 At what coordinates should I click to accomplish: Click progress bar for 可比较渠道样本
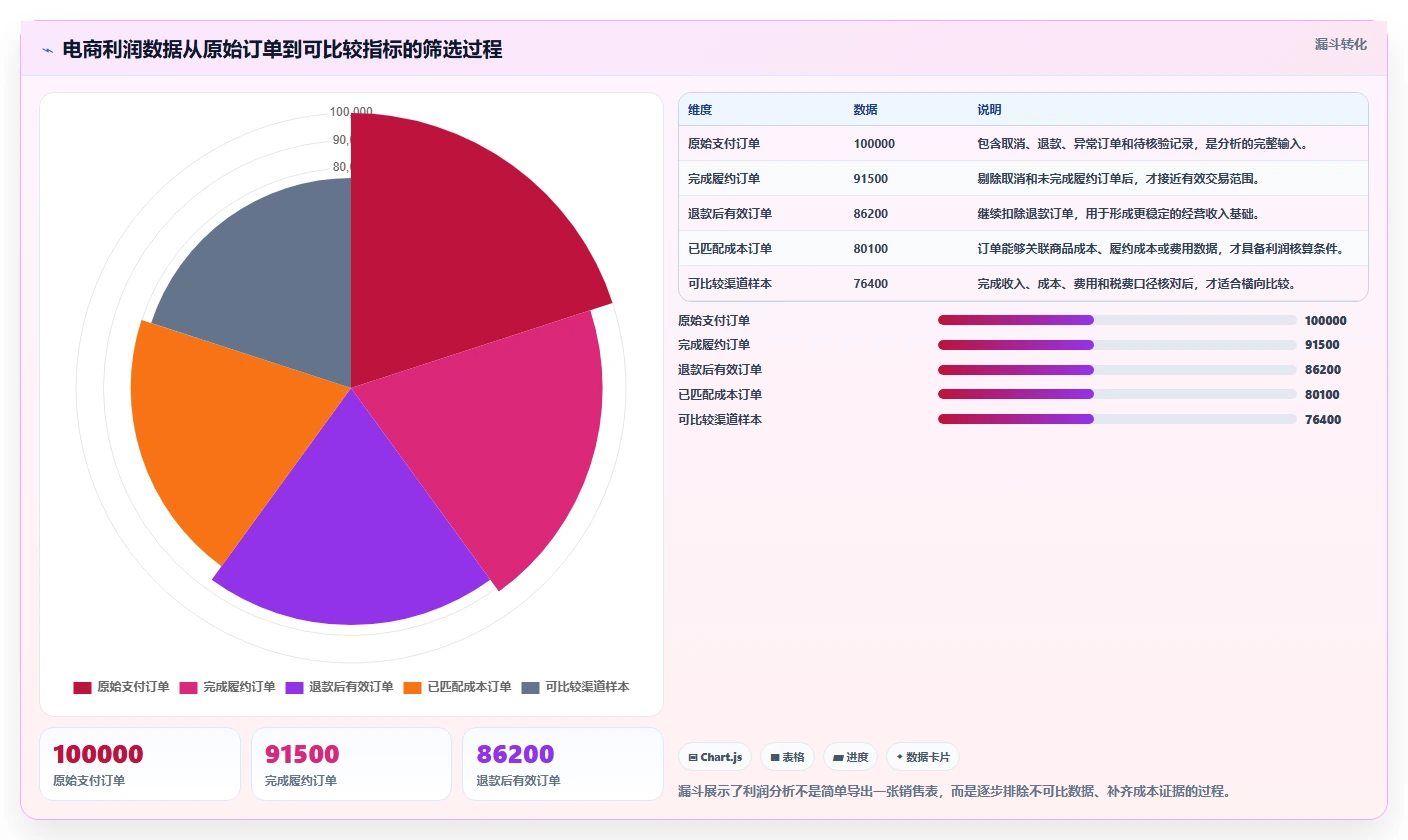click(1117, 419)
